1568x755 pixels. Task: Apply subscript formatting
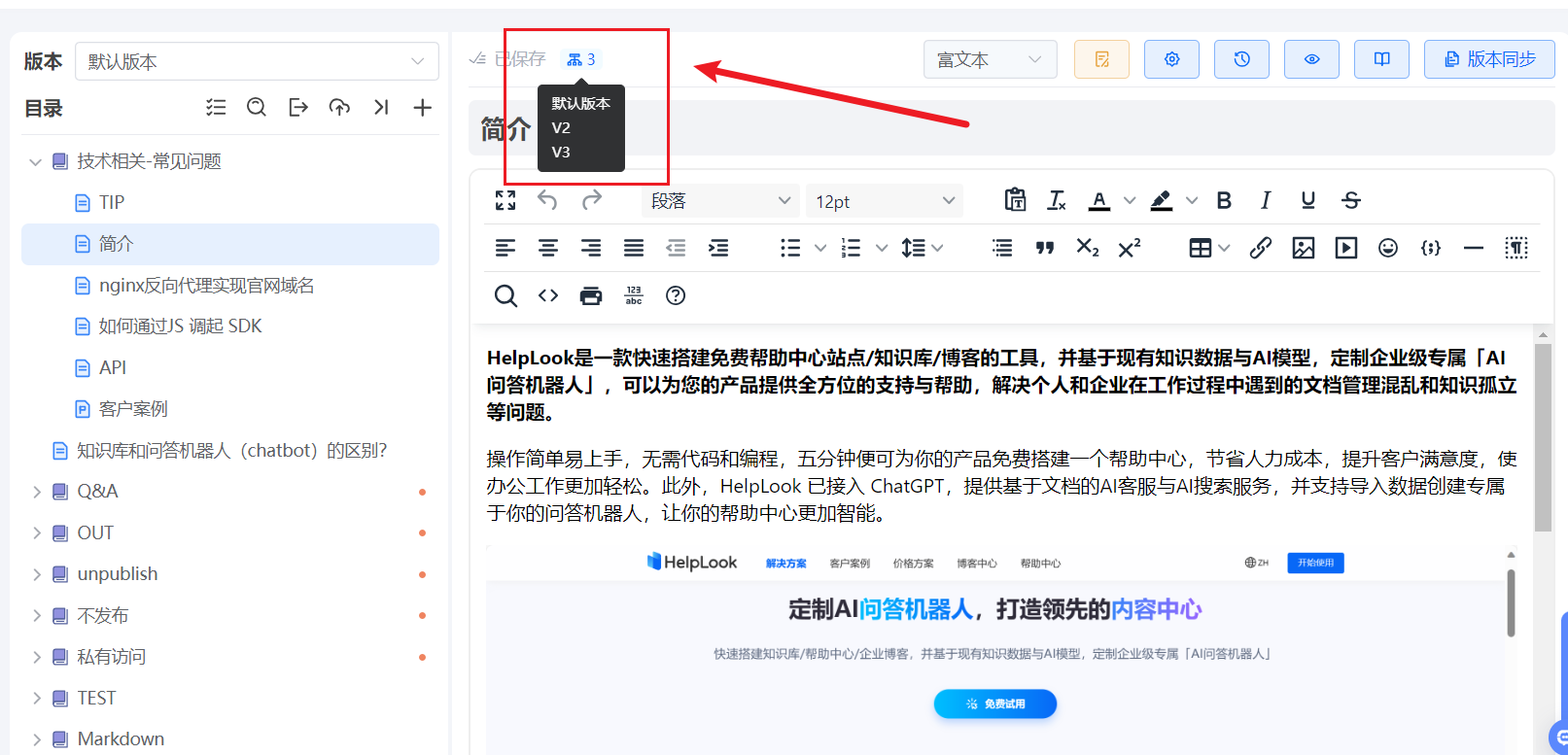point(1087,248)
